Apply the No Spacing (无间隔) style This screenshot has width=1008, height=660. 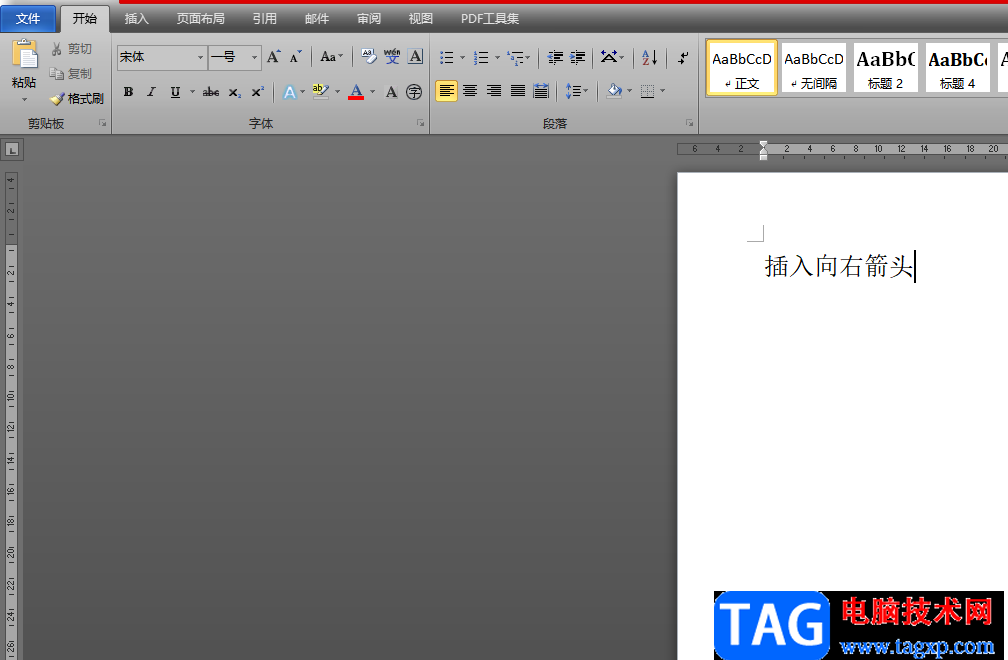814,68
